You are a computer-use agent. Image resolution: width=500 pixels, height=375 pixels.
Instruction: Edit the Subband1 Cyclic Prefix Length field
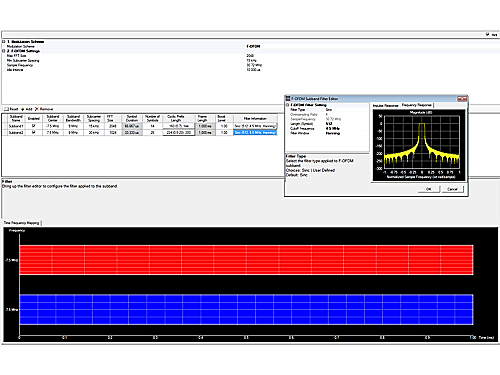[x=179, y=126]
